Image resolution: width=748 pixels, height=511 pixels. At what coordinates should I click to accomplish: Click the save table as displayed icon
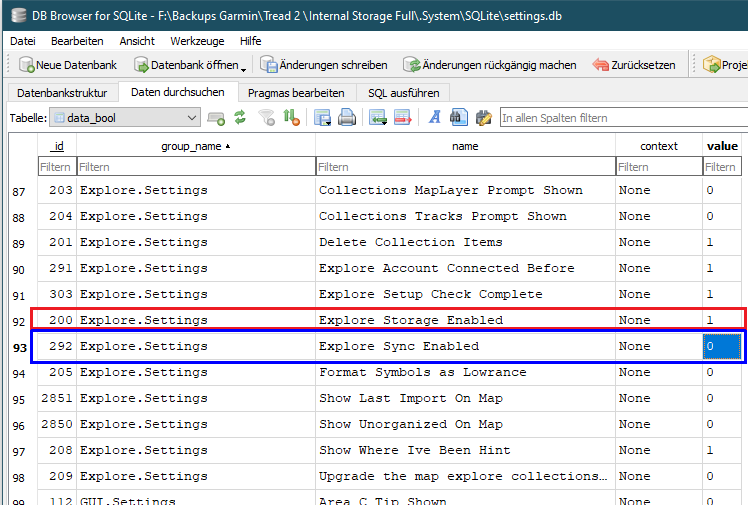pos(323,117)
